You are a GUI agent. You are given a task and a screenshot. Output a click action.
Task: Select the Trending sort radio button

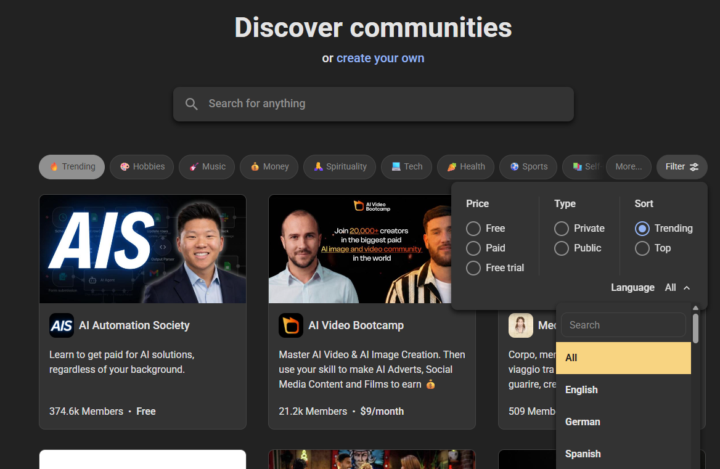click(x=642, y=228)
